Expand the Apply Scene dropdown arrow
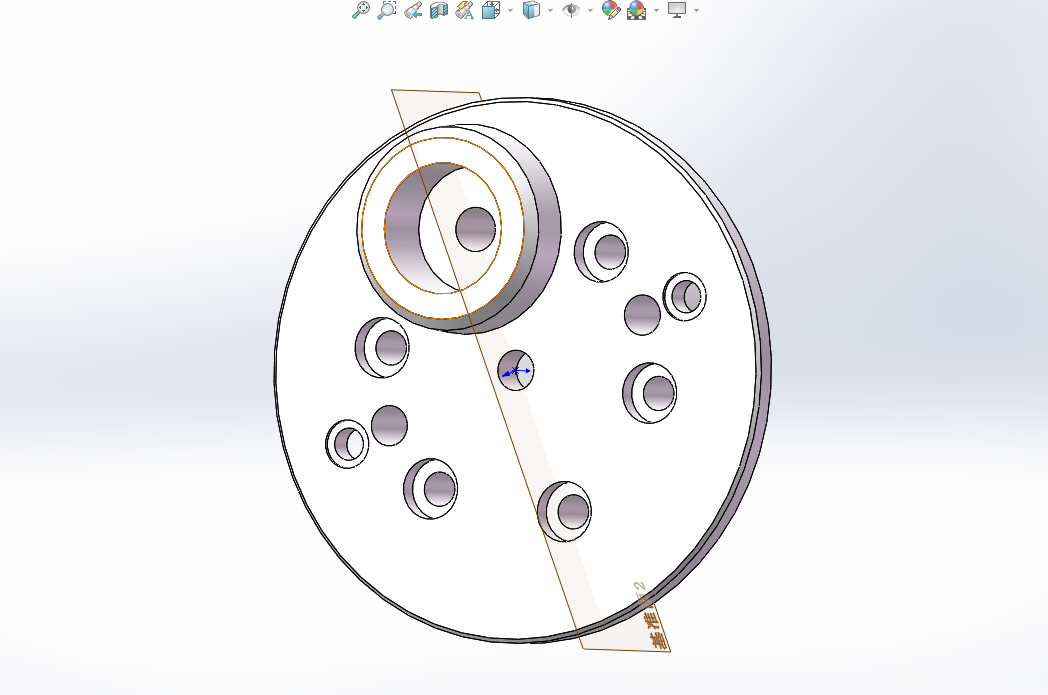The image size is (1048, 695). pyautogui.click(x=656, y=10)
